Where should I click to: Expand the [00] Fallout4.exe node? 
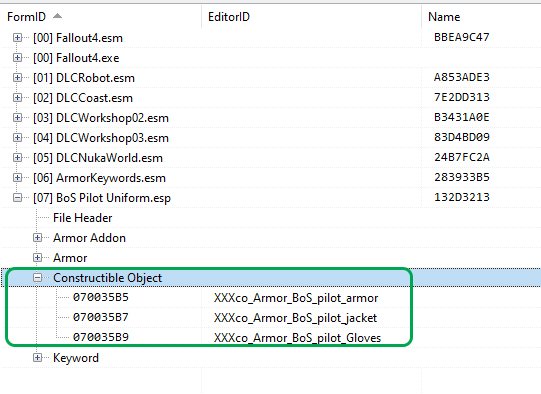point(17,58)
